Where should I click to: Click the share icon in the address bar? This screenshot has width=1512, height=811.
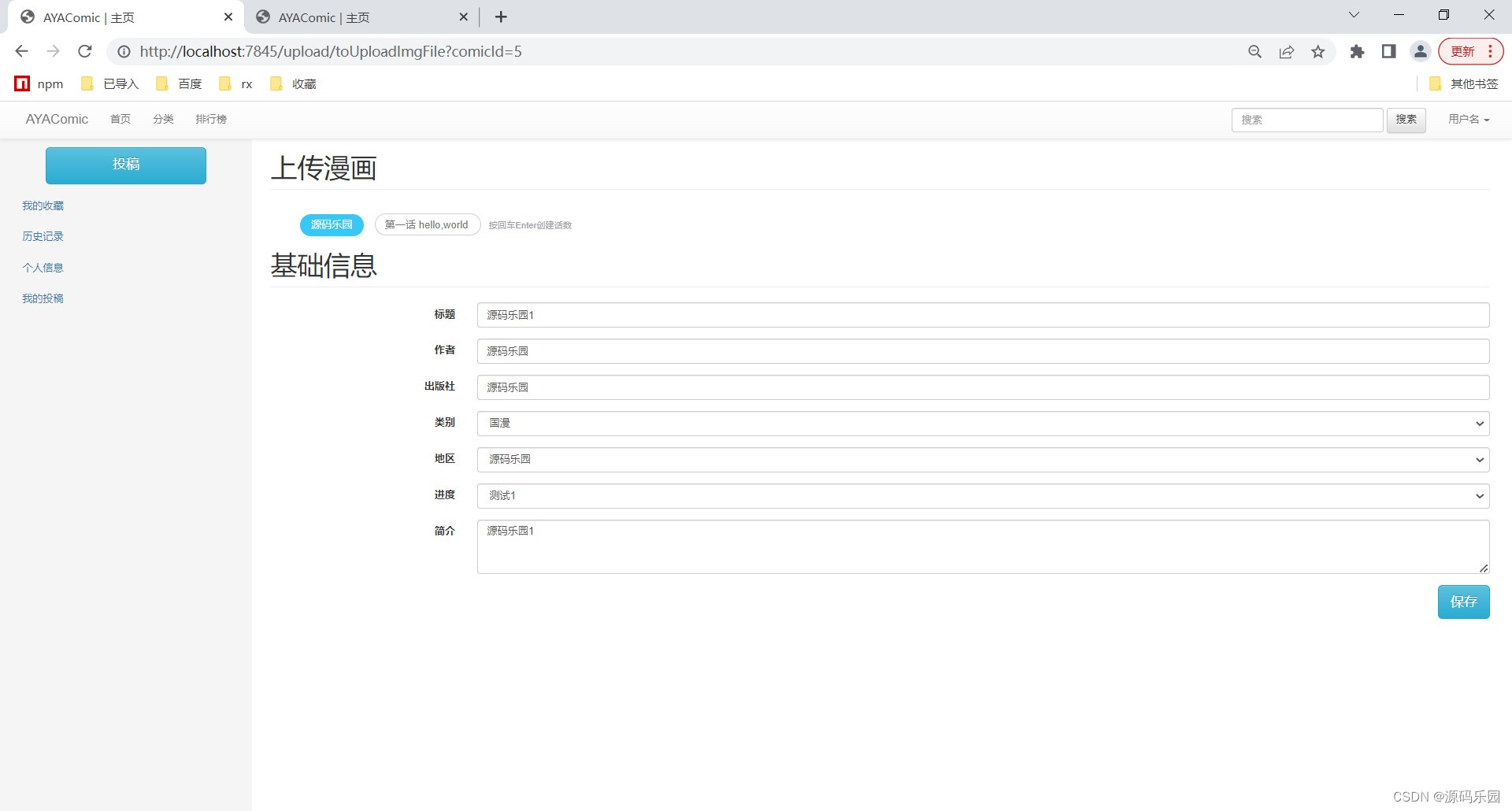tap(1287, 51)
